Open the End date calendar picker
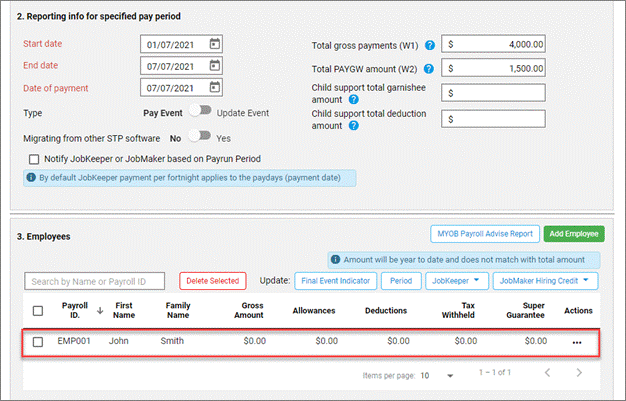Screen dimensions: 626x401 (x=215, y=65)
